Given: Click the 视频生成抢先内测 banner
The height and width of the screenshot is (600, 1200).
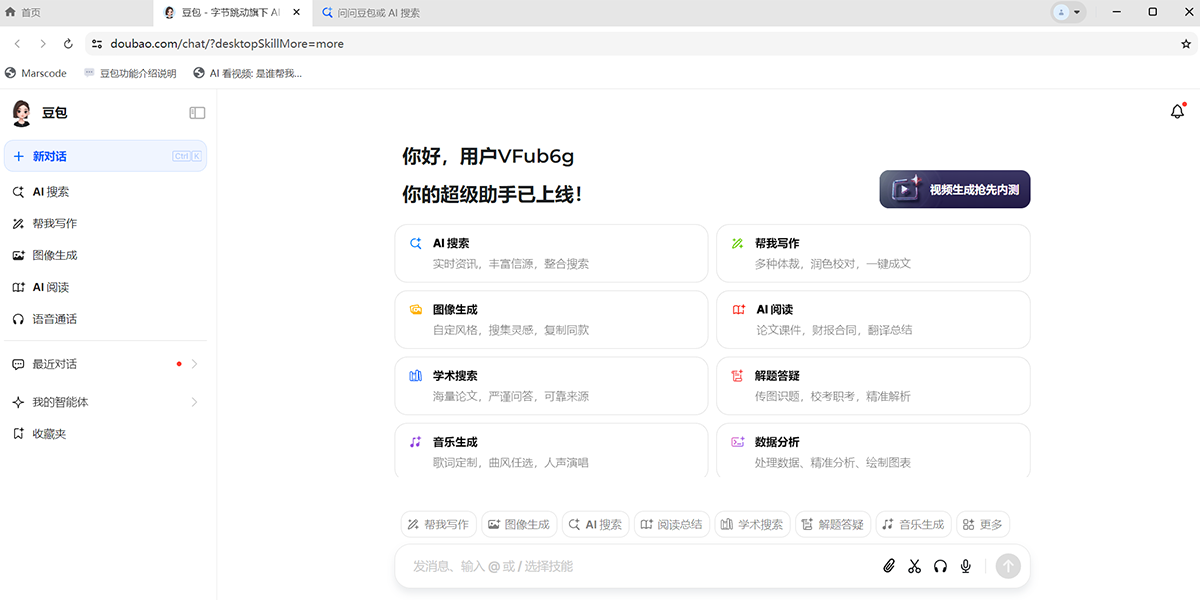Looking at the screenshot, I should (955, 189).
